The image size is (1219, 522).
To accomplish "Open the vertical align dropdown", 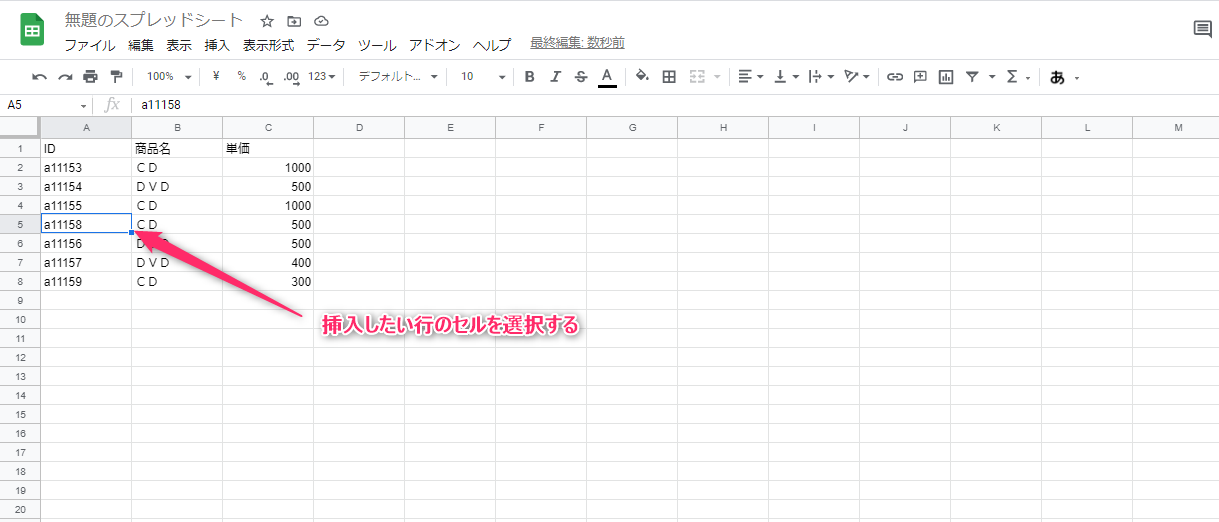I will point(787,76).
